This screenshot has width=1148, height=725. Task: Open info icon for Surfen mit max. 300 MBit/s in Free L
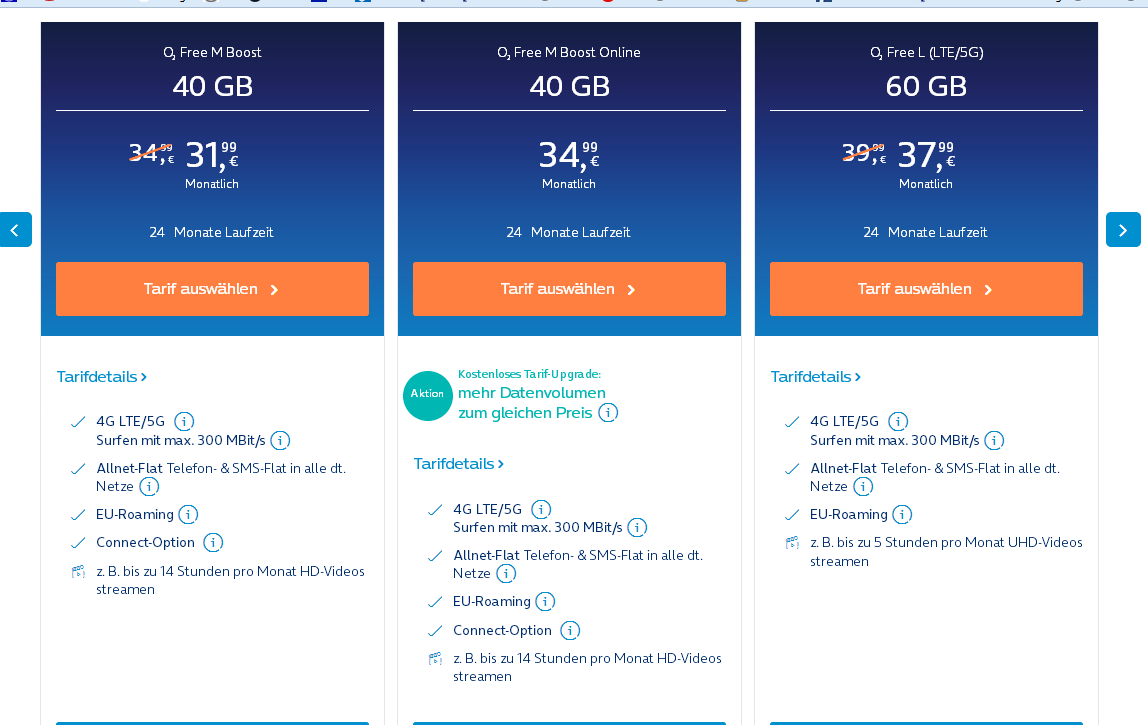pos(994,440)
